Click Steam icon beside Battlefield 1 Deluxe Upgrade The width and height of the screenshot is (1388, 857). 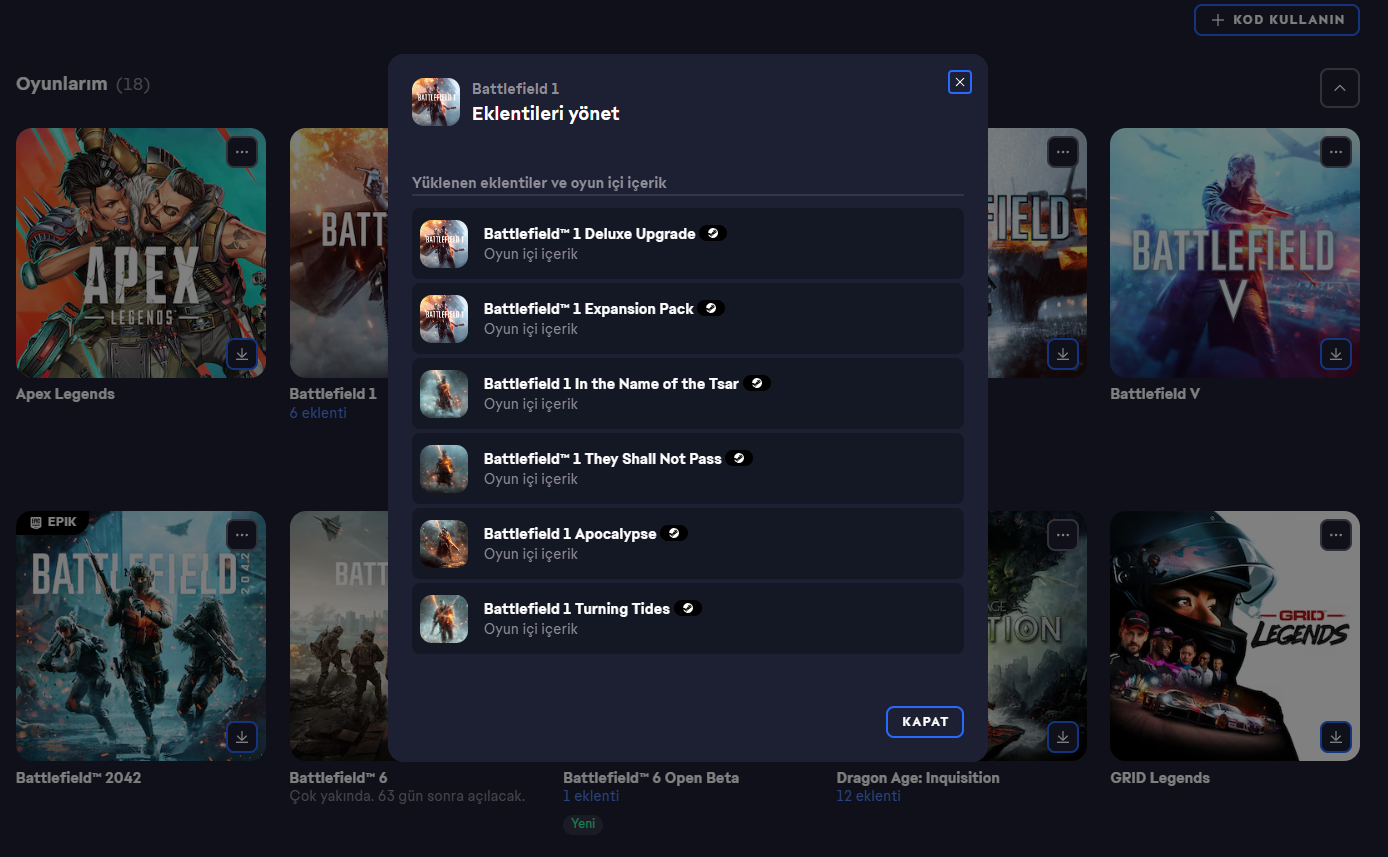[714, 233]
